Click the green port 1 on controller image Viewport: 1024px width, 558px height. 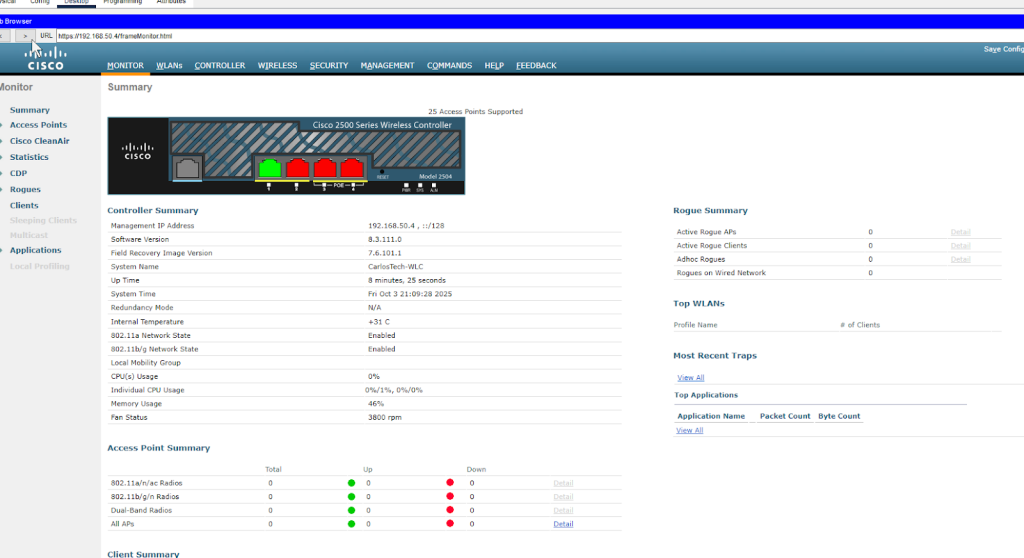click(269, 167)
